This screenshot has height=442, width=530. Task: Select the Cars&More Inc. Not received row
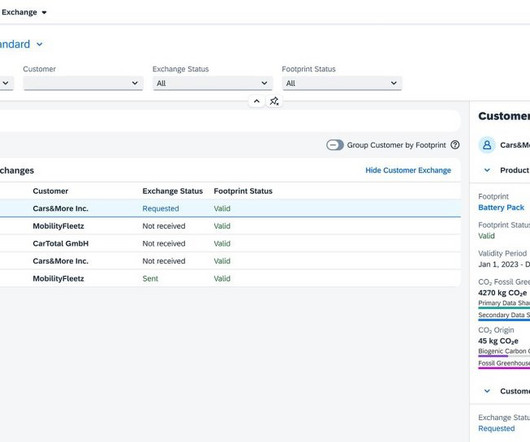pos(230,261)
